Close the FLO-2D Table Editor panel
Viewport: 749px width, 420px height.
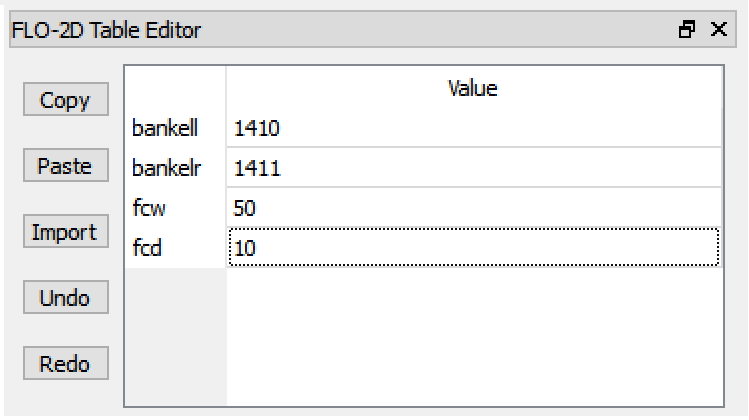(x=717, y=30)
